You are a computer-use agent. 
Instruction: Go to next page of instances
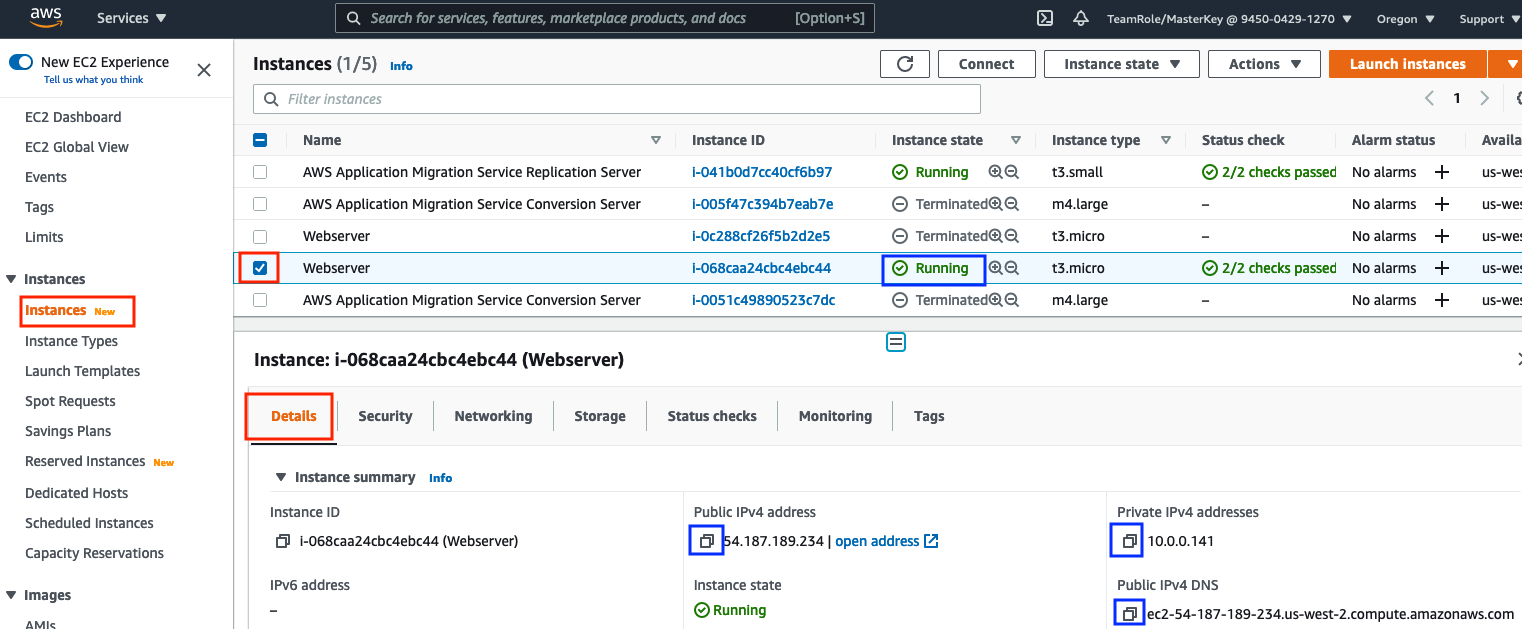tap(1485, 98)
